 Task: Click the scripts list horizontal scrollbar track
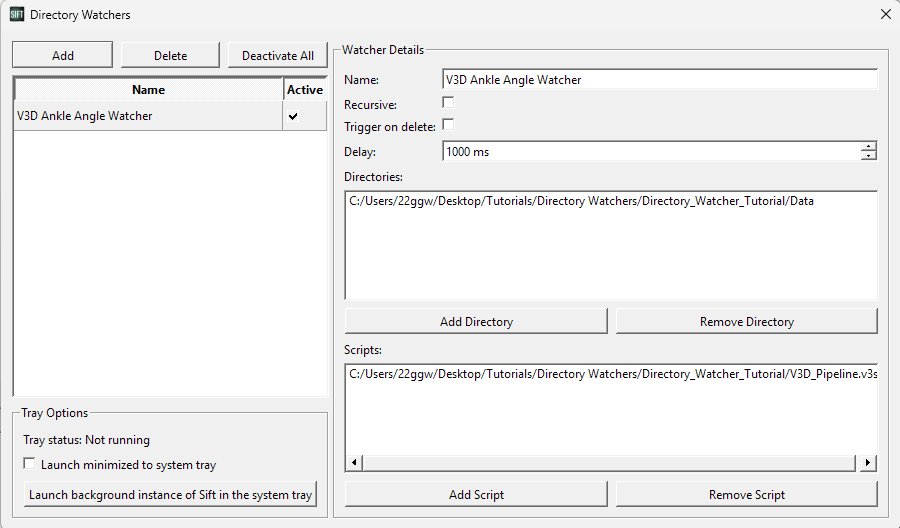click(609, 463)
